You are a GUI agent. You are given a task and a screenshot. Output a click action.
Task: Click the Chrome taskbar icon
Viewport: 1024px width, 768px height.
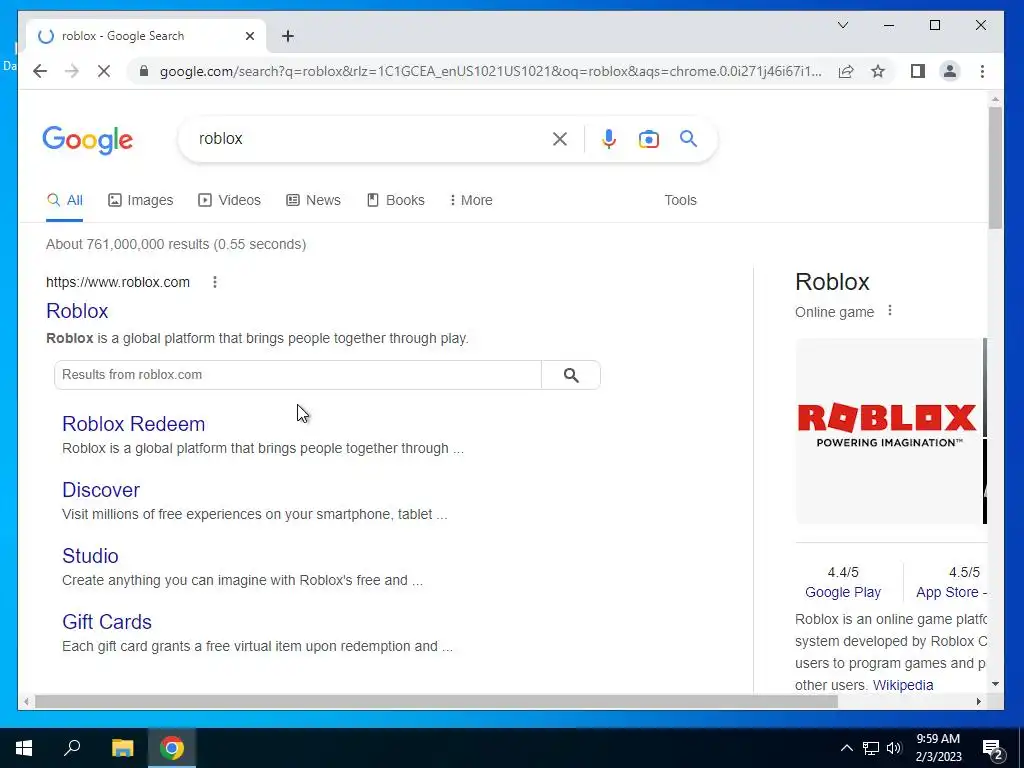172,748
